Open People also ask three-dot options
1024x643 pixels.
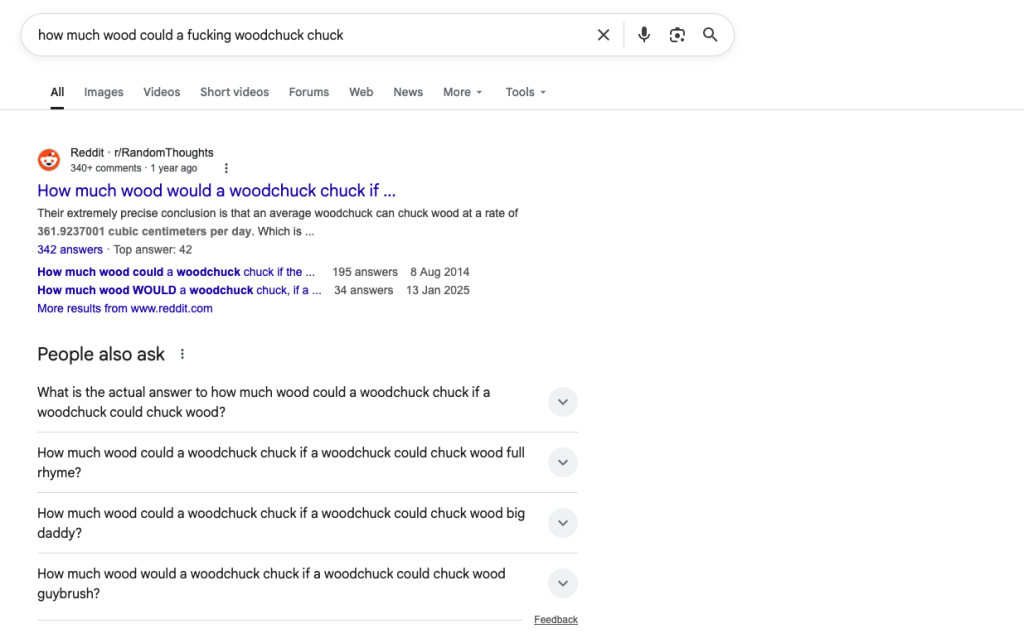click(x=182, y=354)
